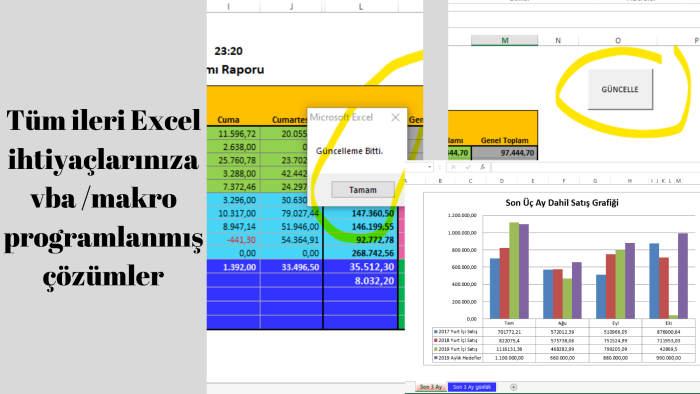700x394 pixels.
Task: Click Tamam in the Microsoft Excel dialog
Action: click(362, 190)
